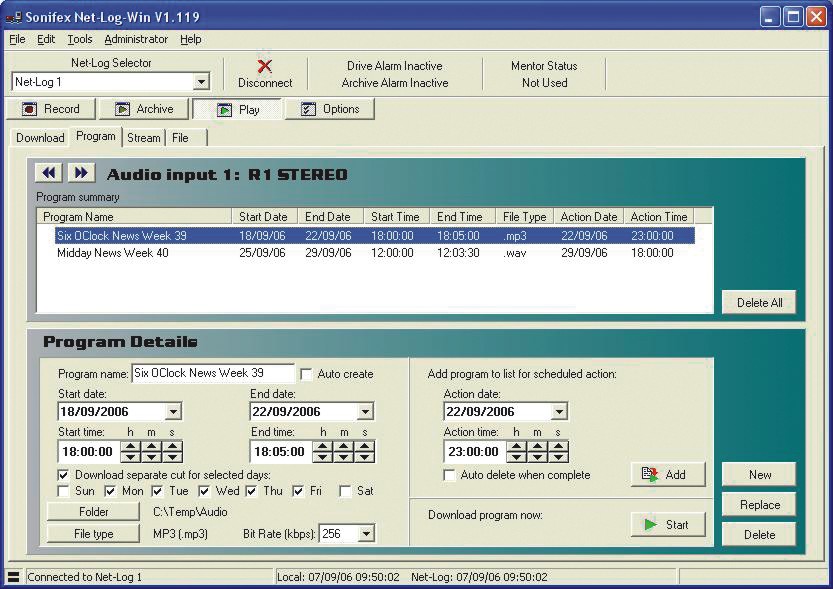Open the File menu
This screenshot has width=833, height=589.
pyautogui.click(x=17, y=39)
